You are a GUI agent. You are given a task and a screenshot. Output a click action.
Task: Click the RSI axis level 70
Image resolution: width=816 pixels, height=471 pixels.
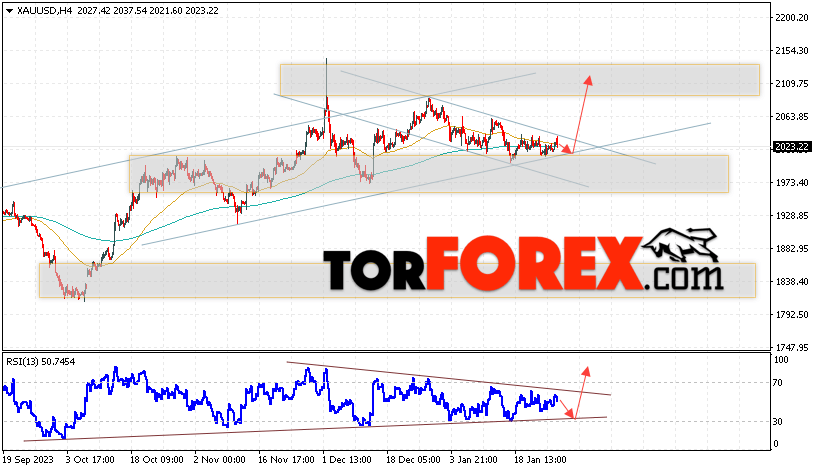(x=777, y=383)
